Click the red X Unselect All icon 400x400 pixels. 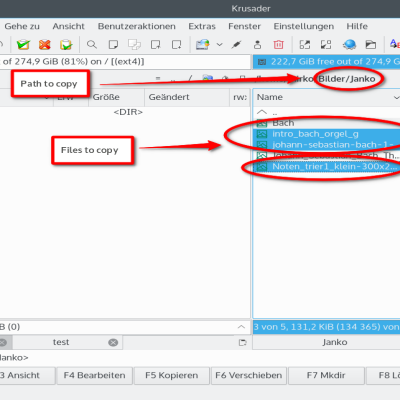coord(44,44)
